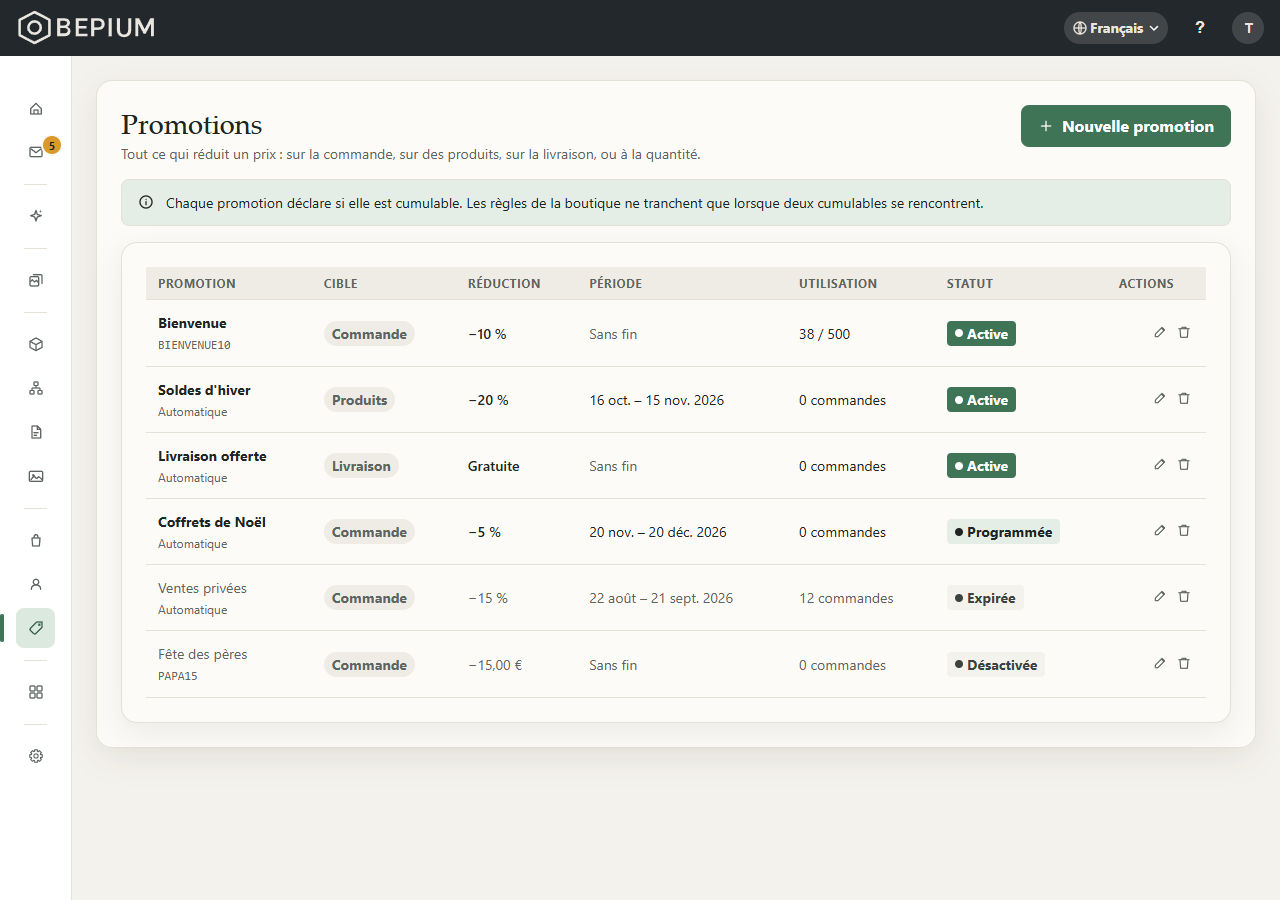Edit the Fête des pères promotion
1280x900 pixels.
click(1160, 663)
